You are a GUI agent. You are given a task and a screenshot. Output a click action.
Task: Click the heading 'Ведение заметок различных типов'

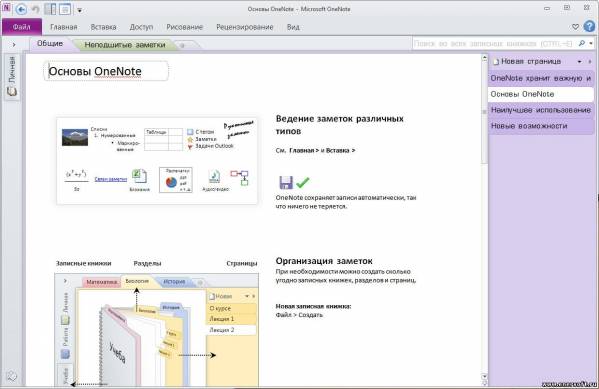coord(340,125)
